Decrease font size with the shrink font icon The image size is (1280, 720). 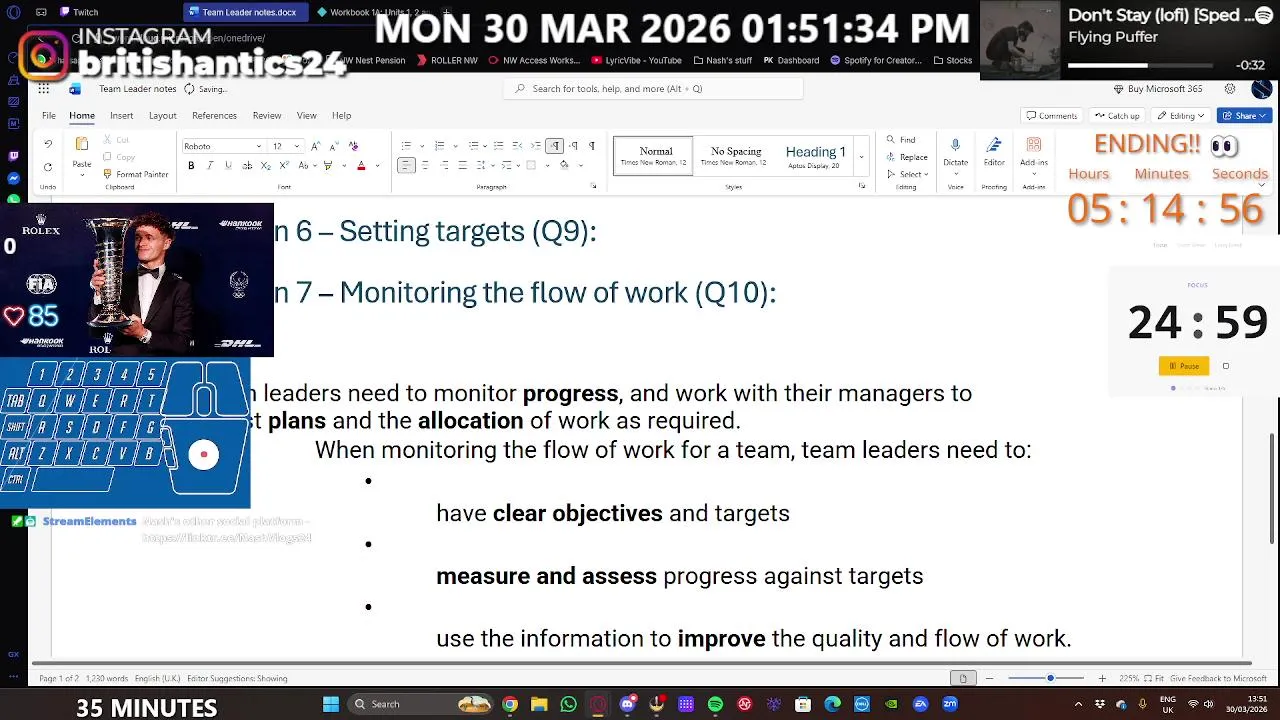(334, 146)
